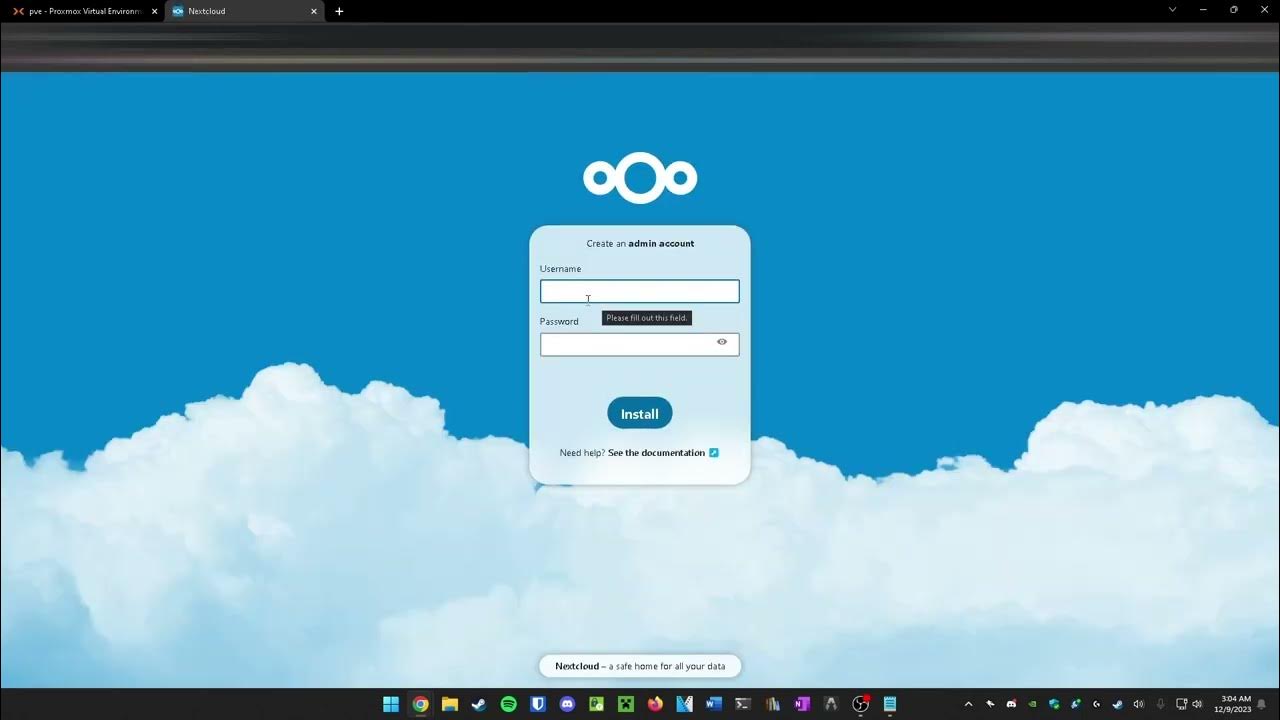Click the microphone tray icon
Screen dimensions: 1280x720
(1161, 704)
